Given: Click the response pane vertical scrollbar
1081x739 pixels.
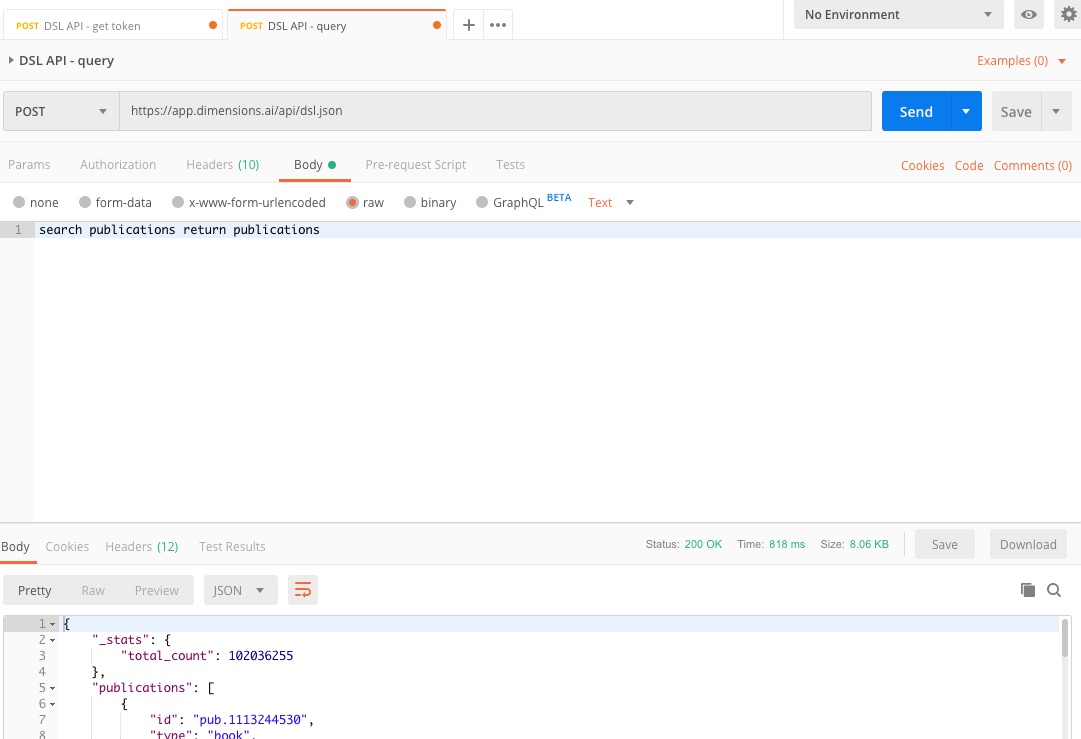Looking at the screenshot, I should pos(1064,638).
